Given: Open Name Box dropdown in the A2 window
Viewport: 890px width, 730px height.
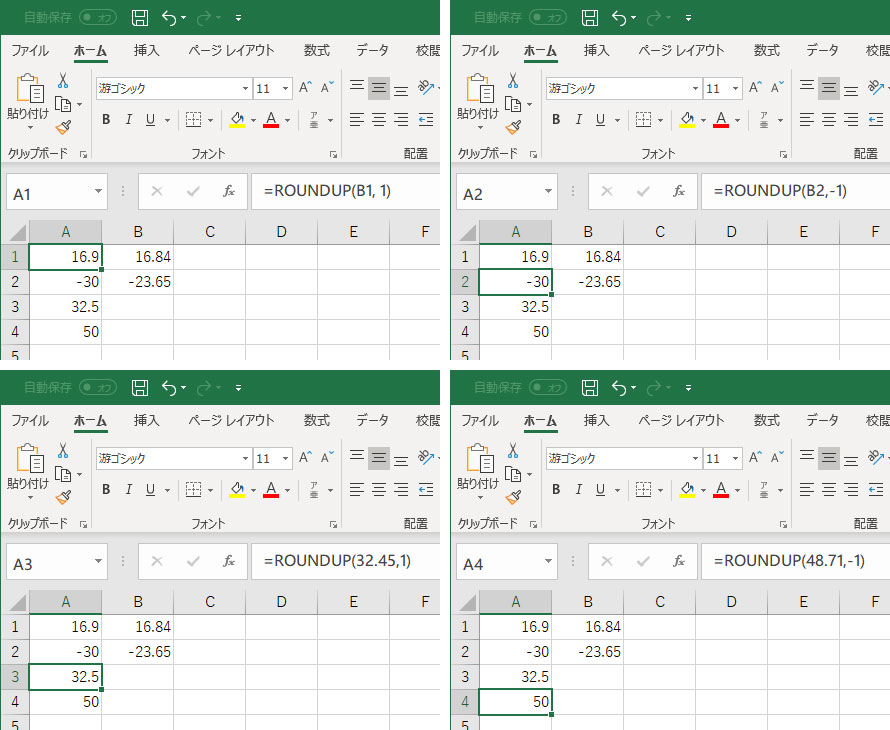Looking at the screenshot, I should [548, 191].
